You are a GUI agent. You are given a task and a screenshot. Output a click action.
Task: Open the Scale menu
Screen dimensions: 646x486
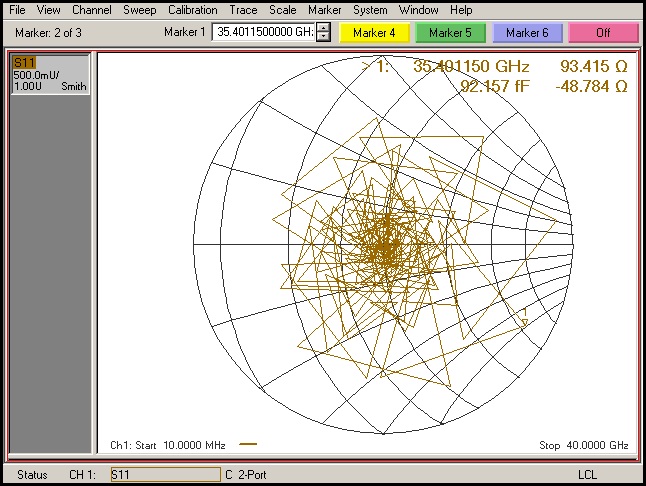(x=282, y=9)
